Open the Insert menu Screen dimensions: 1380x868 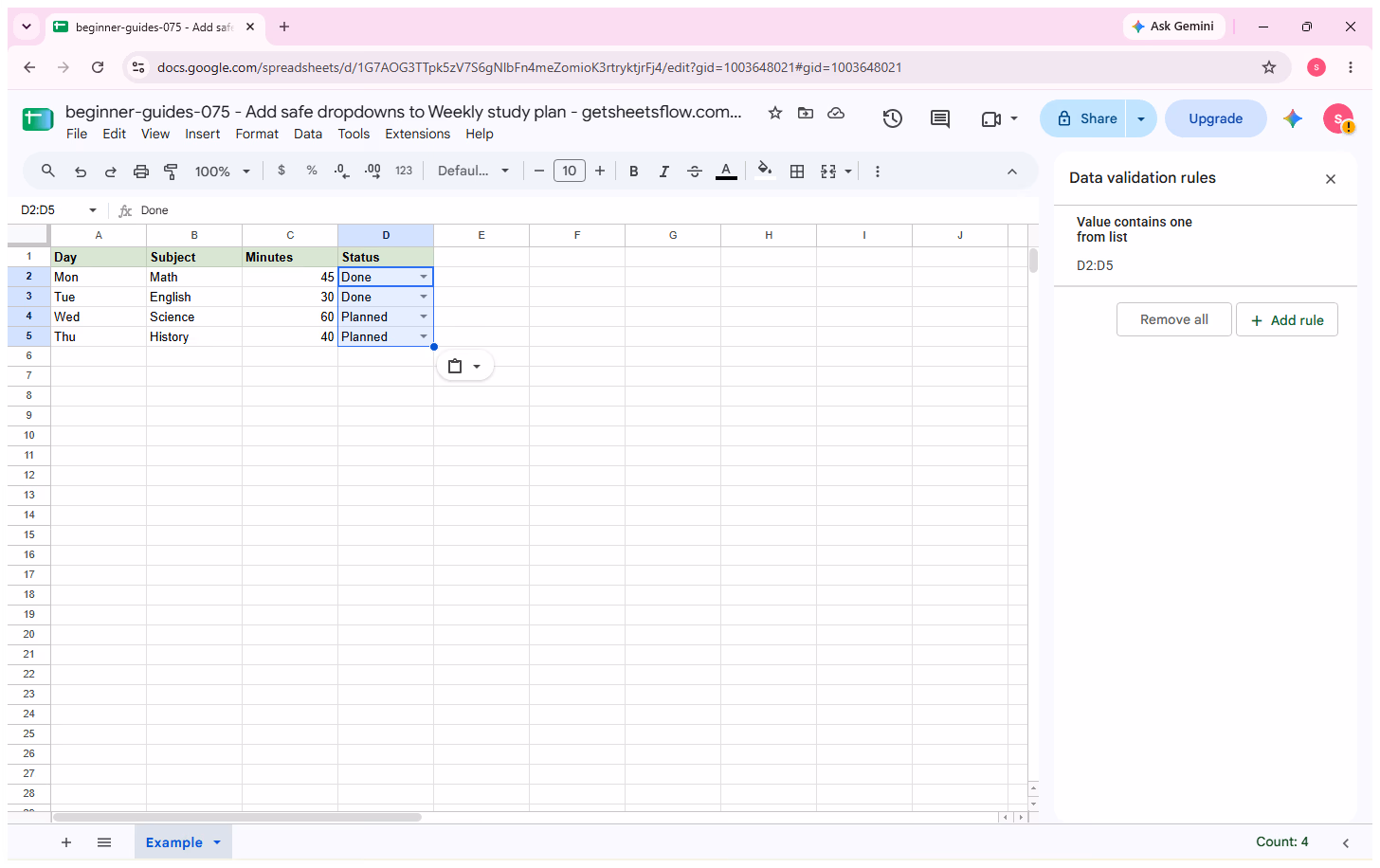203,134
